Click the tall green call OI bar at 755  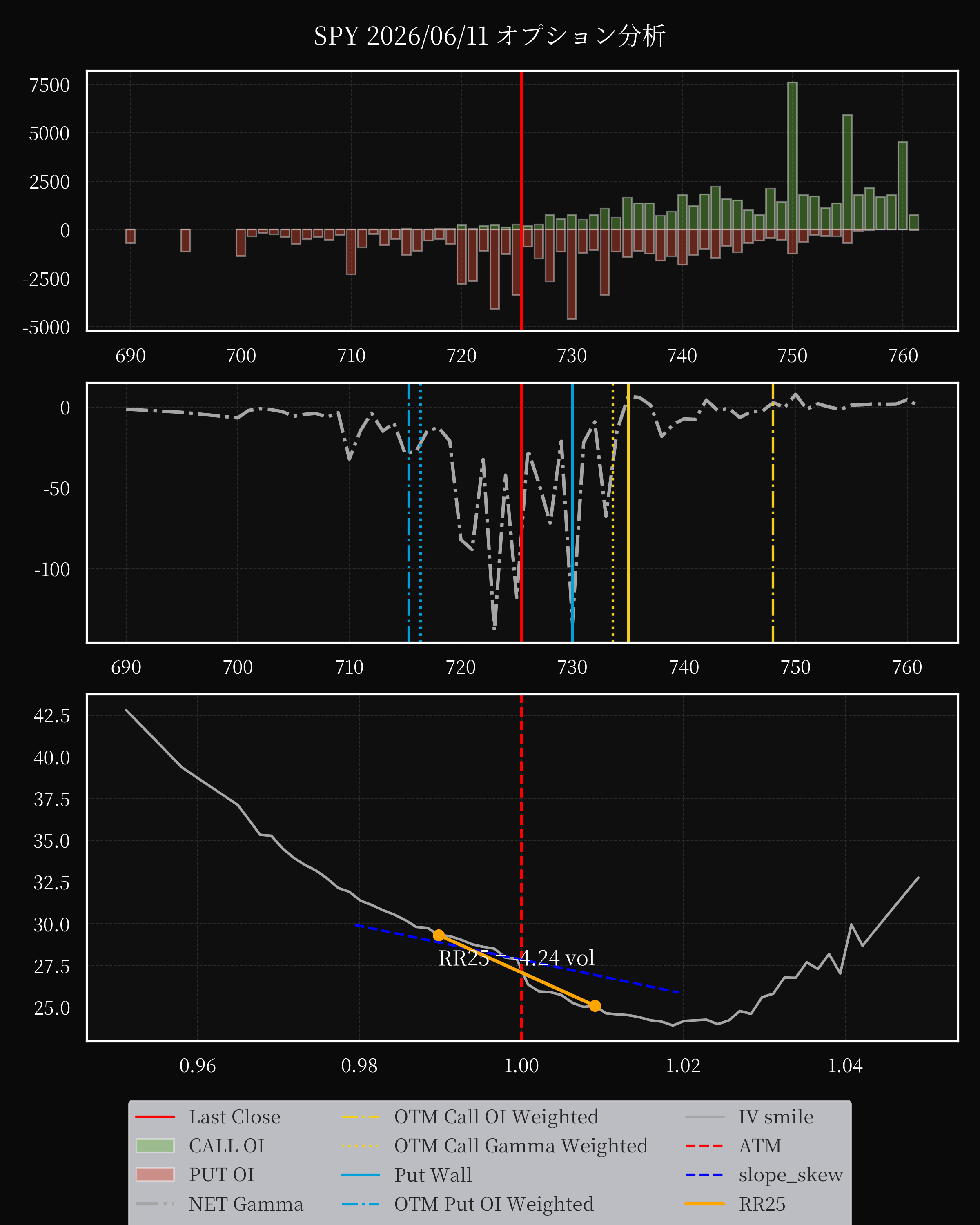coord(848,172)
